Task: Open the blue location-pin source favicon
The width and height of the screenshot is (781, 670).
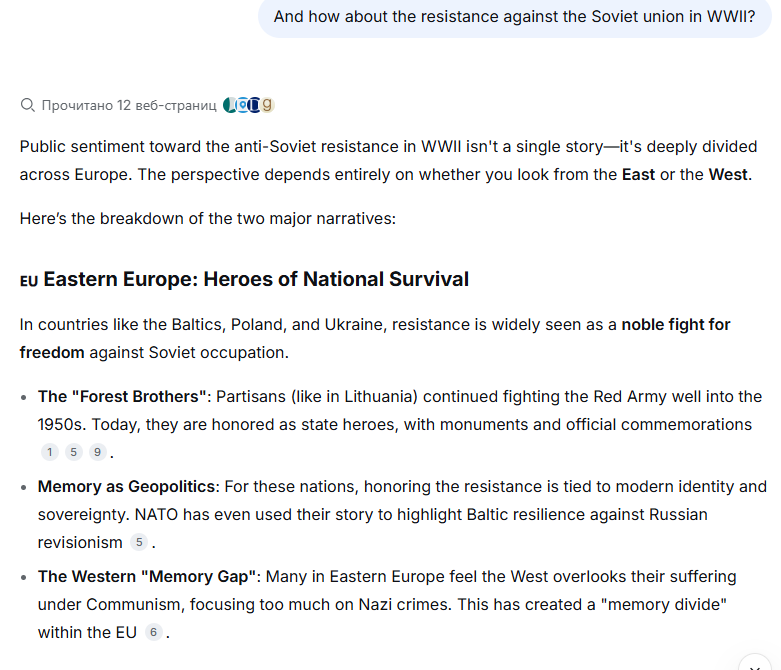Action: [x=243, y=105]
